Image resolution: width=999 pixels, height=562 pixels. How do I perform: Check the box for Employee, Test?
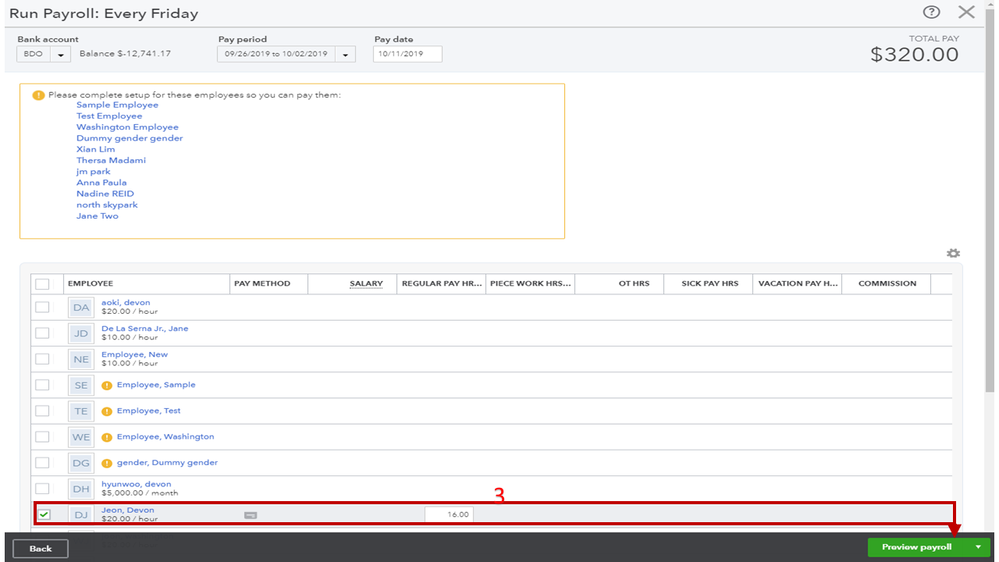pyautogui.click(x=43, y=411)
